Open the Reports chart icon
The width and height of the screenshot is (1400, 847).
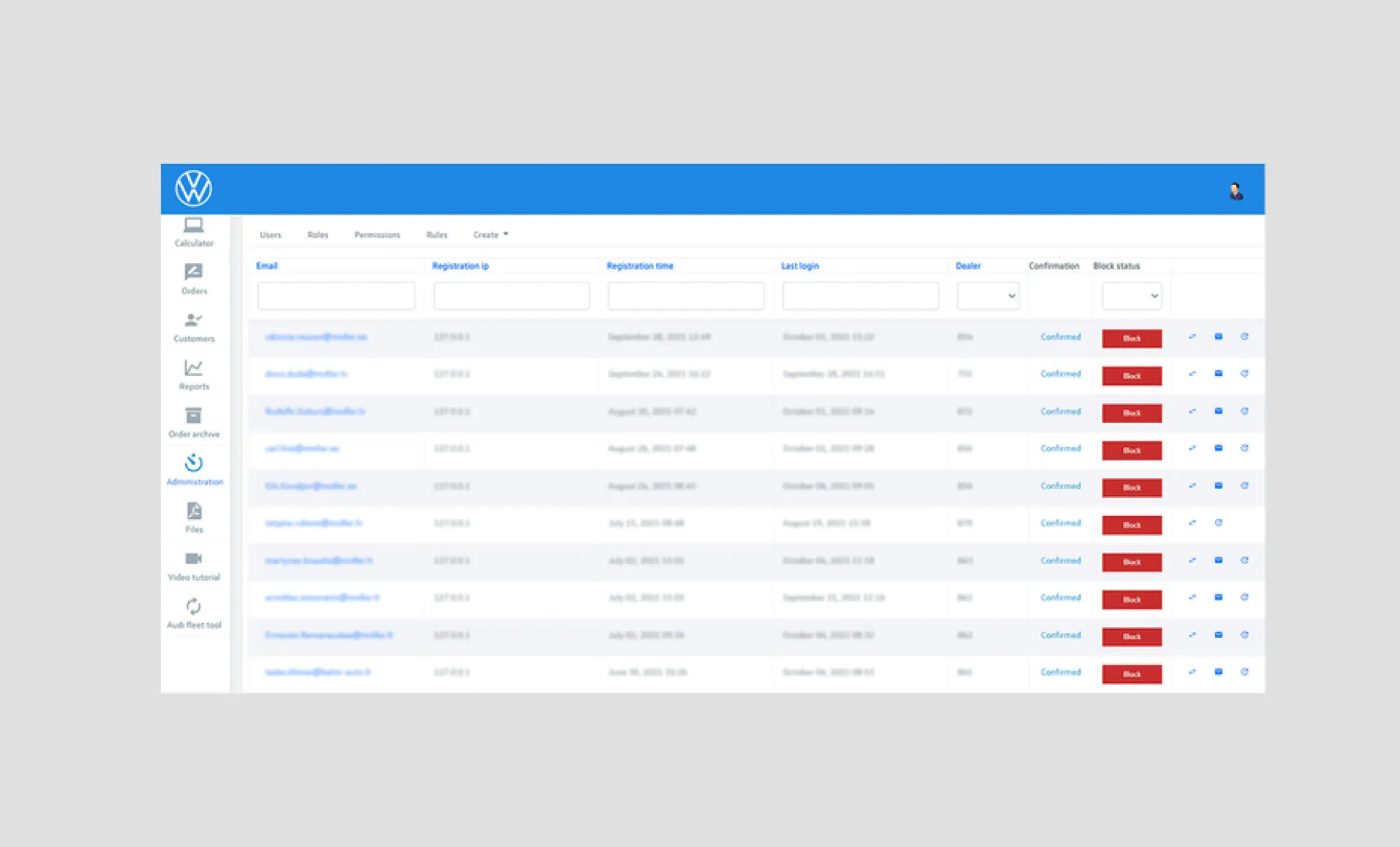[x=193, y=367]
